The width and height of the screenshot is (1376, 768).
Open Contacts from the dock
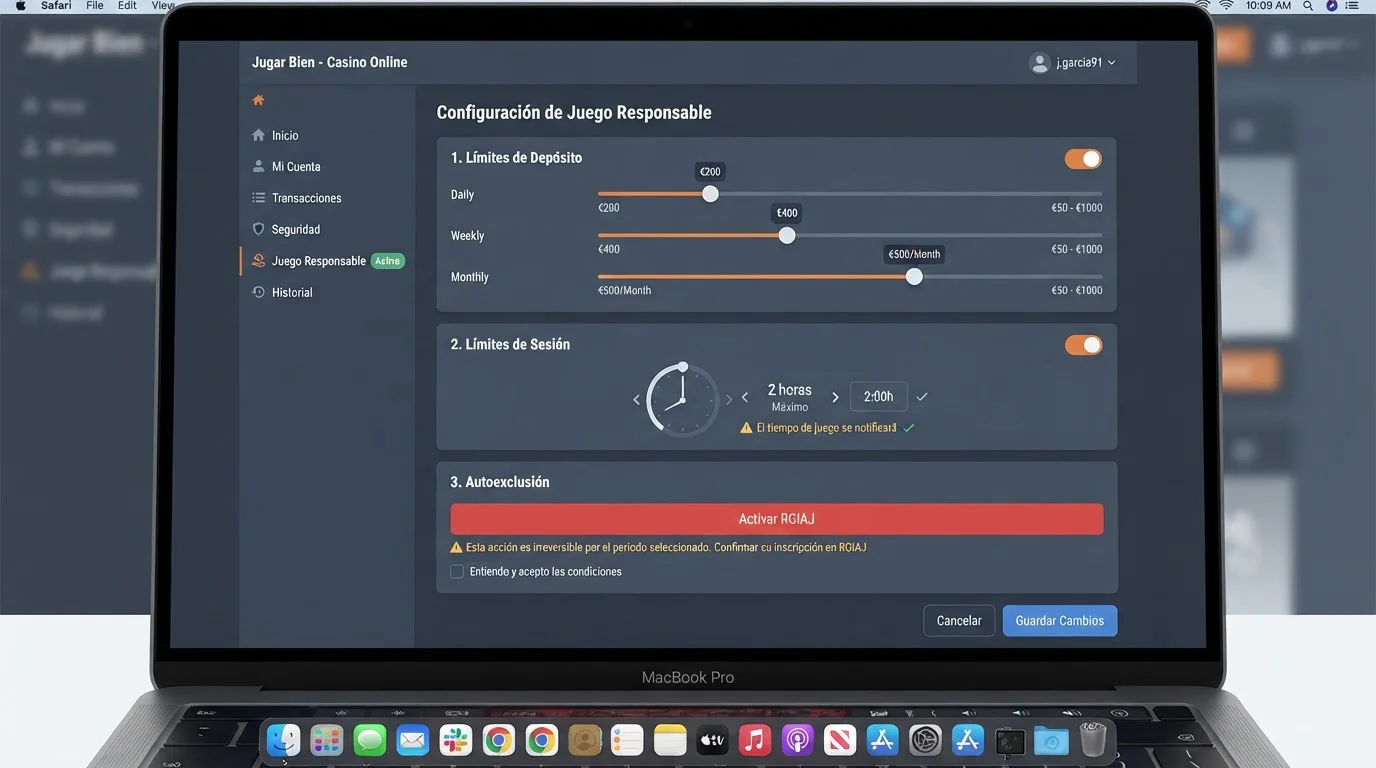[585, 740]
